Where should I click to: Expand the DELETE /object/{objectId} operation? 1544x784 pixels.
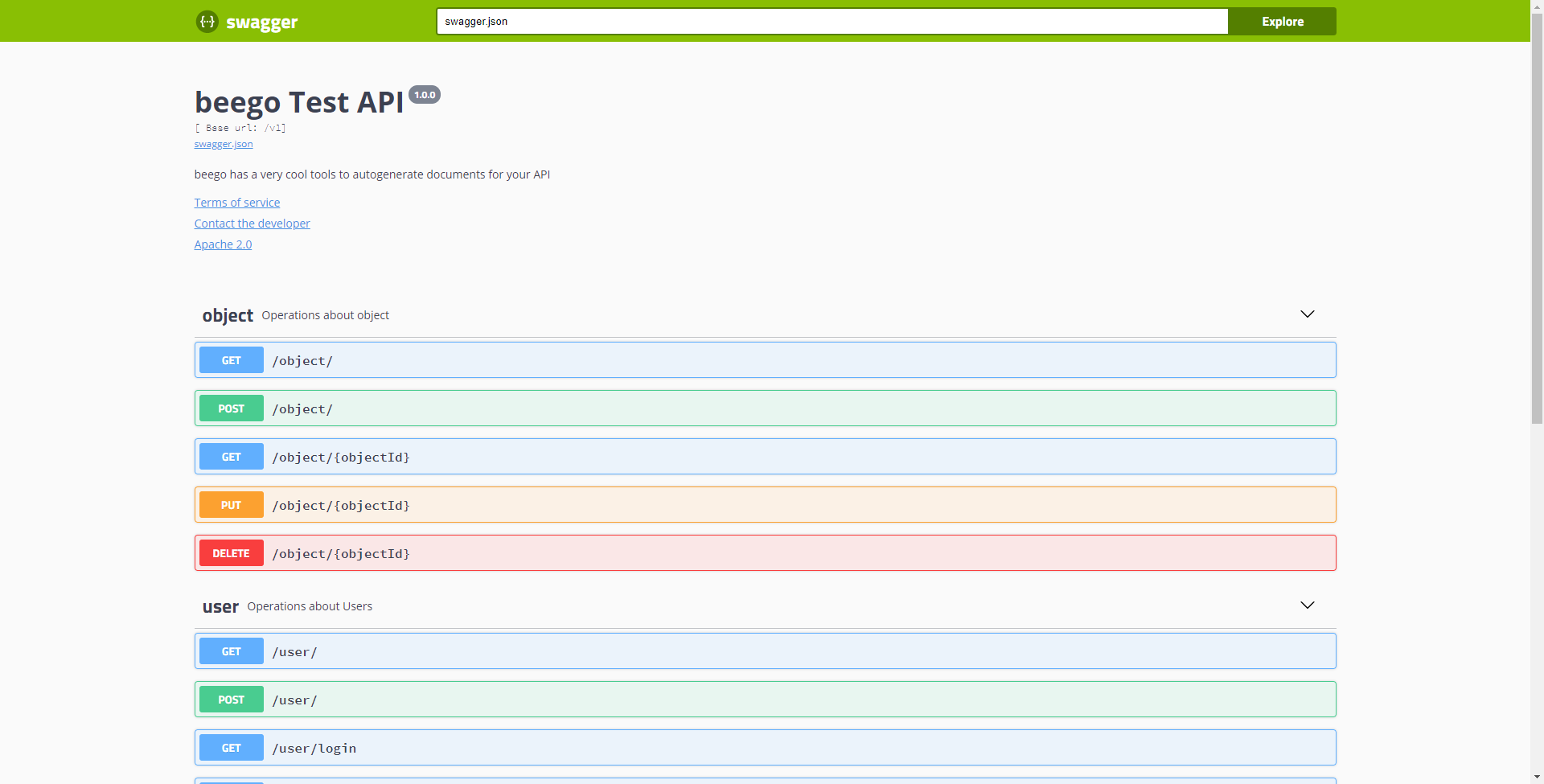pyautogui.click(x=765, y=553)
